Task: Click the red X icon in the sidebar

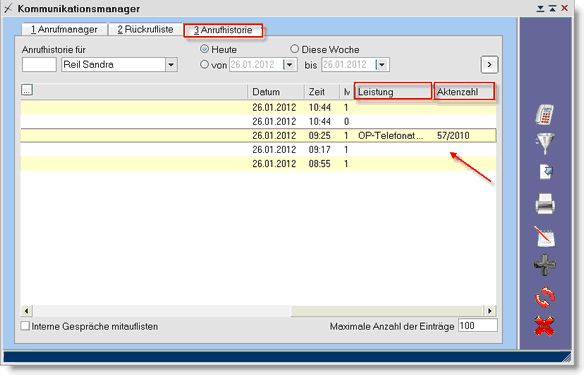Action: pyautogui.click(x=544, y=326)
